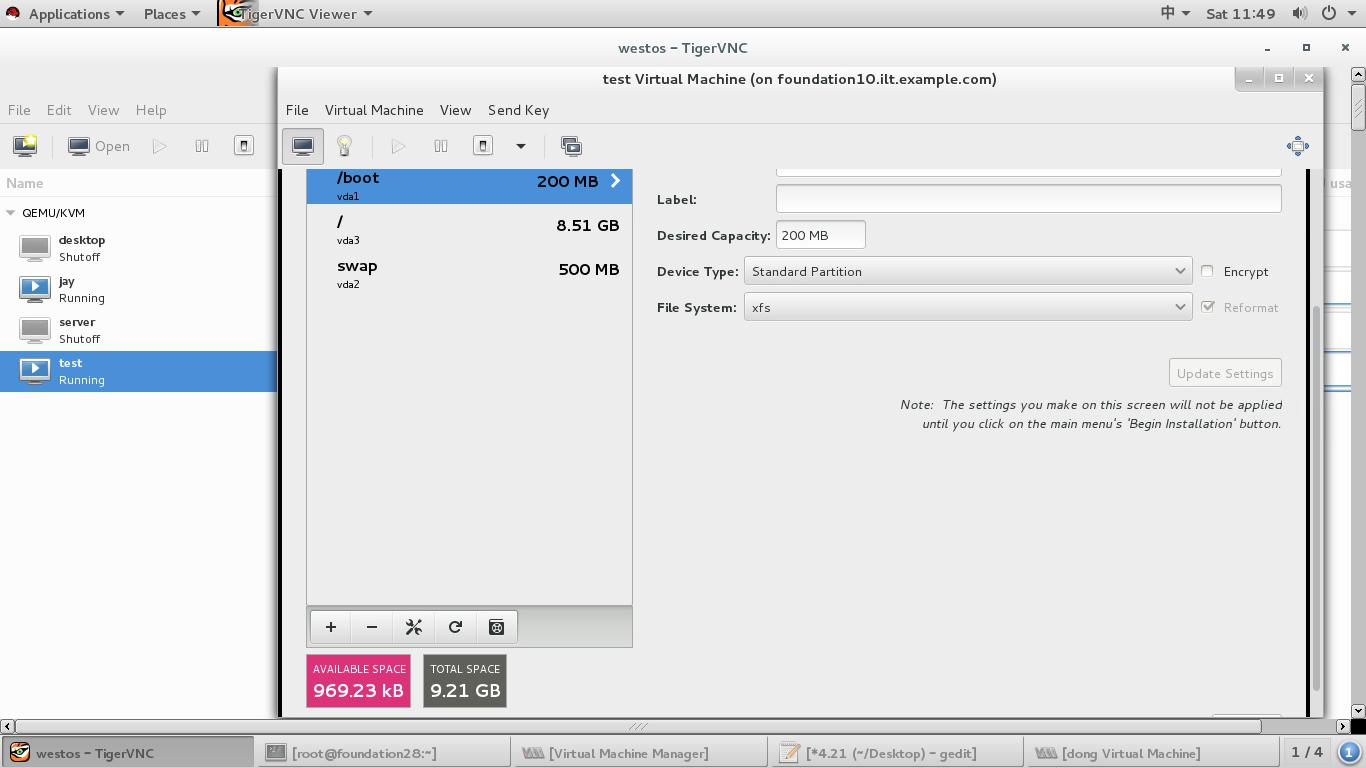Click the manage snapshots toolbar icon
The height and width of the screenshot is (768, 1366).
click(571, 146)
